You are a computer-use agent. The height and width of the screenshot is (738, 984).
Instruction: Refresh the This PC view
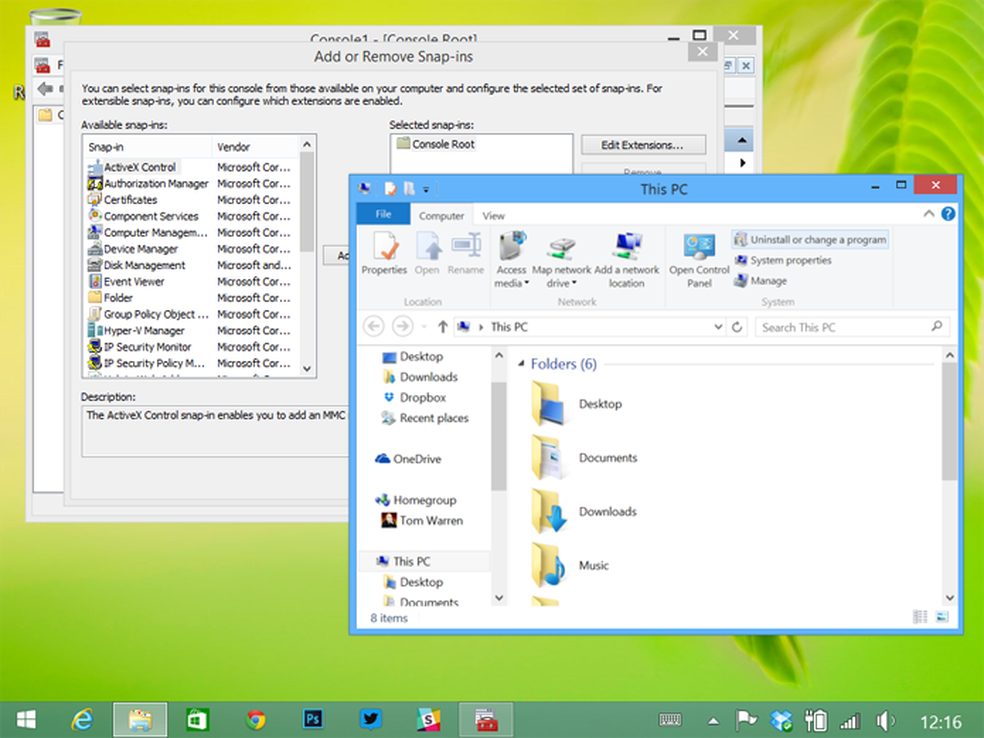tap(736, 326)
